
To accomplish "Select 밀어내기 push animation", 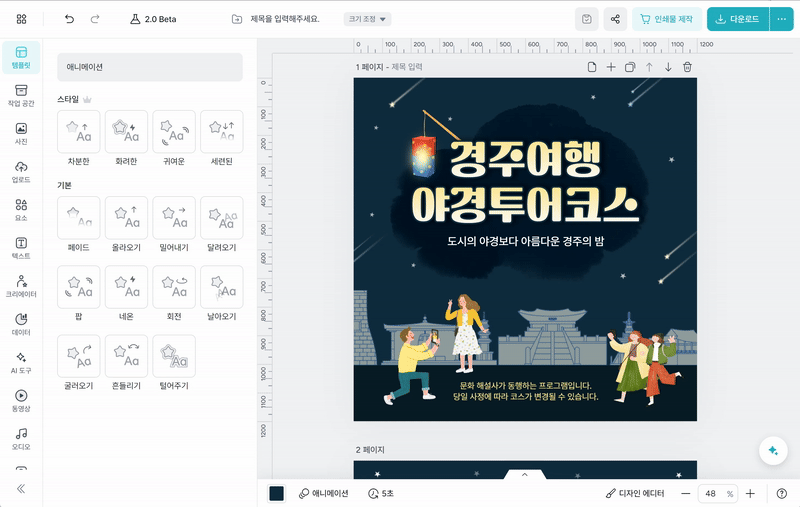I will coord(174,218).
